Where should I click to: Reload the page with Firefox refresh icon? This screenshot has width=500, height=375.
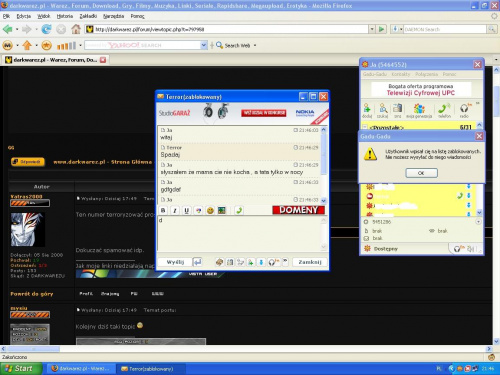point(46,29)
